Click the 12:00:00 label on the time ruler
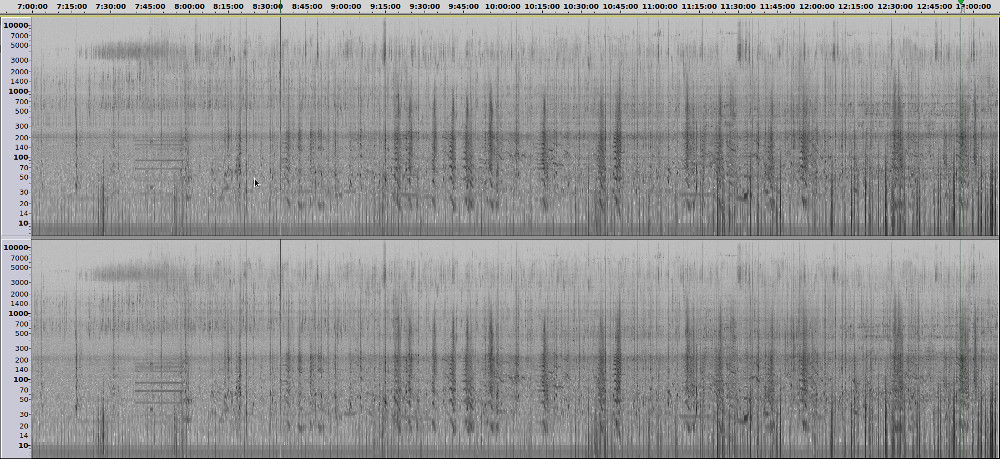 click(x=816, y=7)
